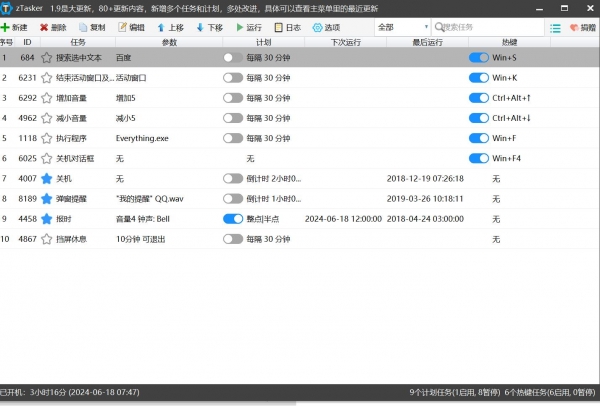Viewport: 600px width, 406px height.
Task: Disable the Win+K hotkey toggle
Action: click(x=479, y=78)
